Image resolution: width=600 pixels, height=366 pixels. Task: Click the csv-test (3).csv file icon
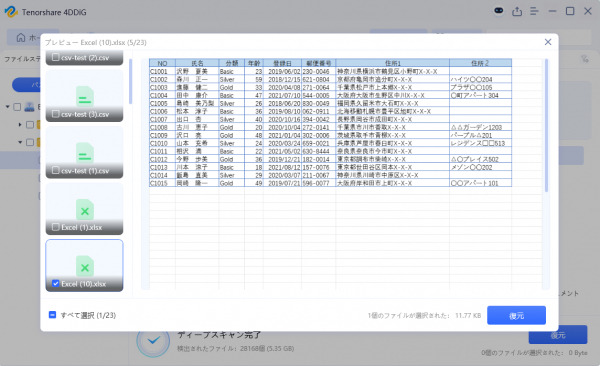coord(85,96)
